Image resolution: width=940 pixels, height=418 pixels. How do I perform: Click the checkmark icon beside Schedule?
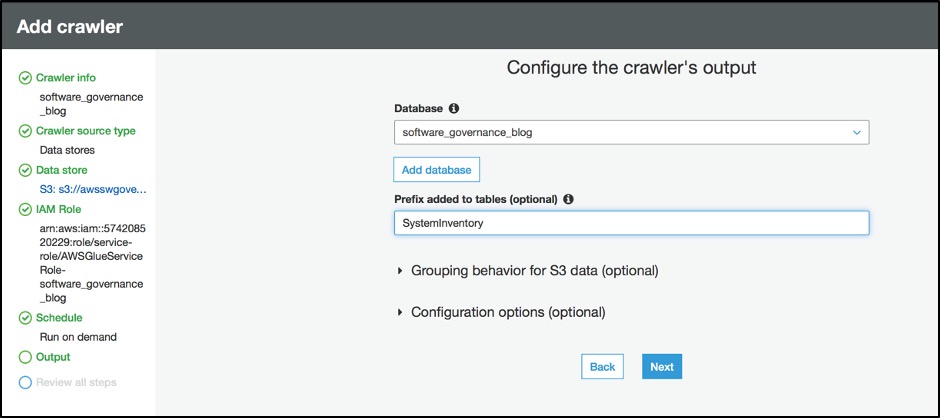(x=25, y=318)
